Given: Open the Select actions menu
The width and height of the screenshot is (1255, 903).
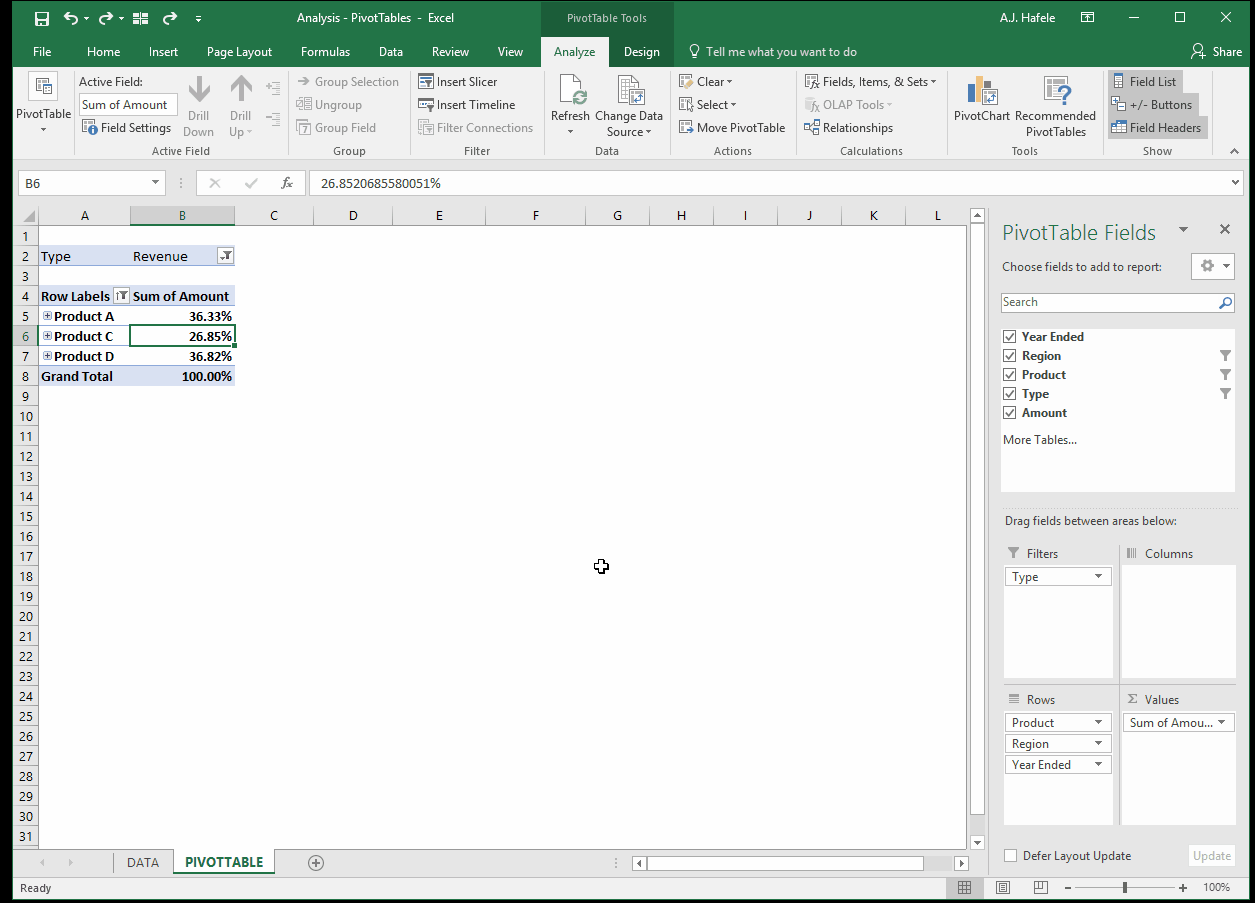Looking at the screenshot, I should pyautogui.click(x=708, y=105).
